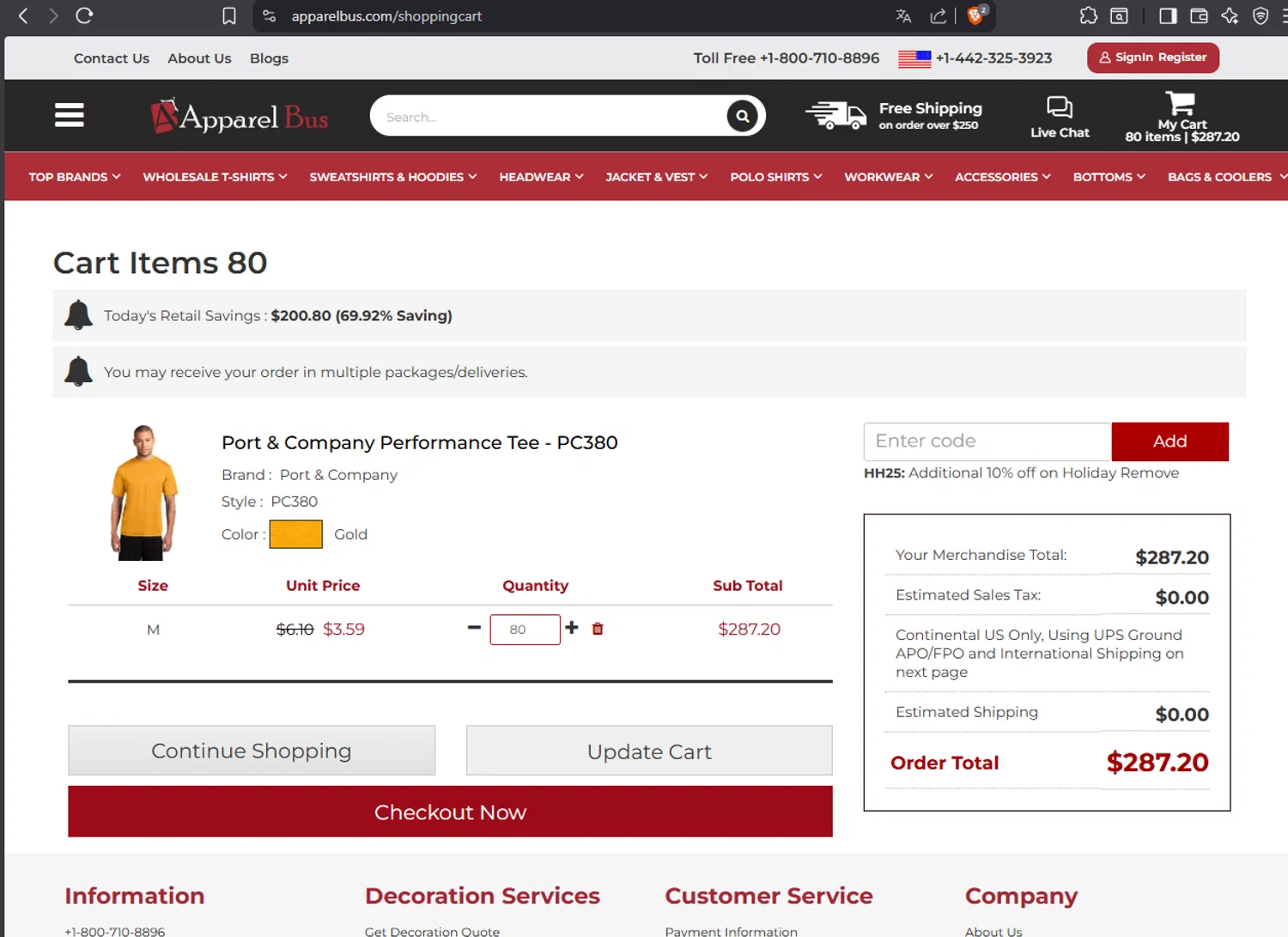This screenshot has width=1288, height=937.
Task: Click the US flag phone icon
Action: 914,58
